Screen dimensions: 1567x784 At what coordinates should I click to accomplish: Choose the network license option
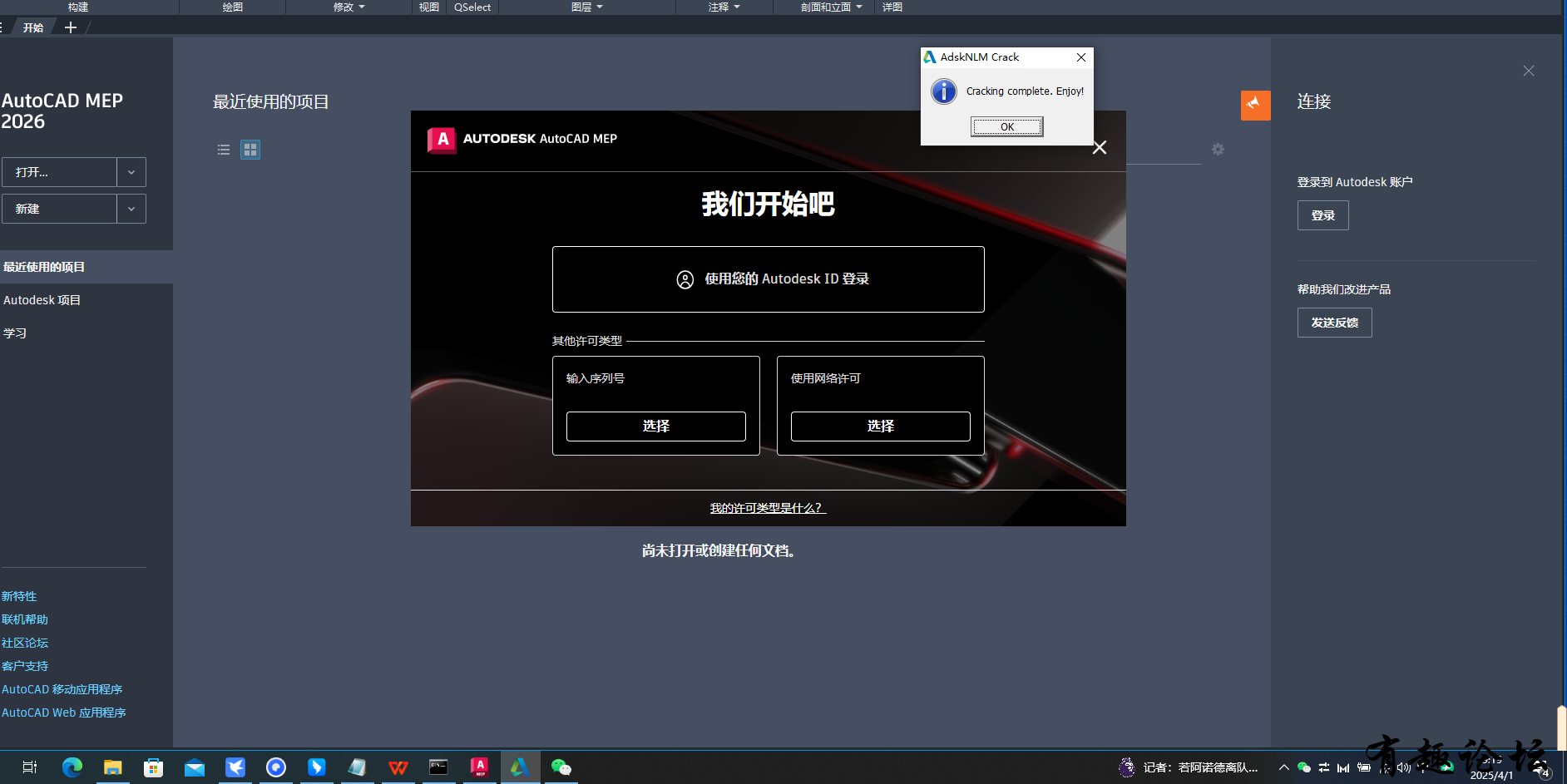(x=880, y=427)
